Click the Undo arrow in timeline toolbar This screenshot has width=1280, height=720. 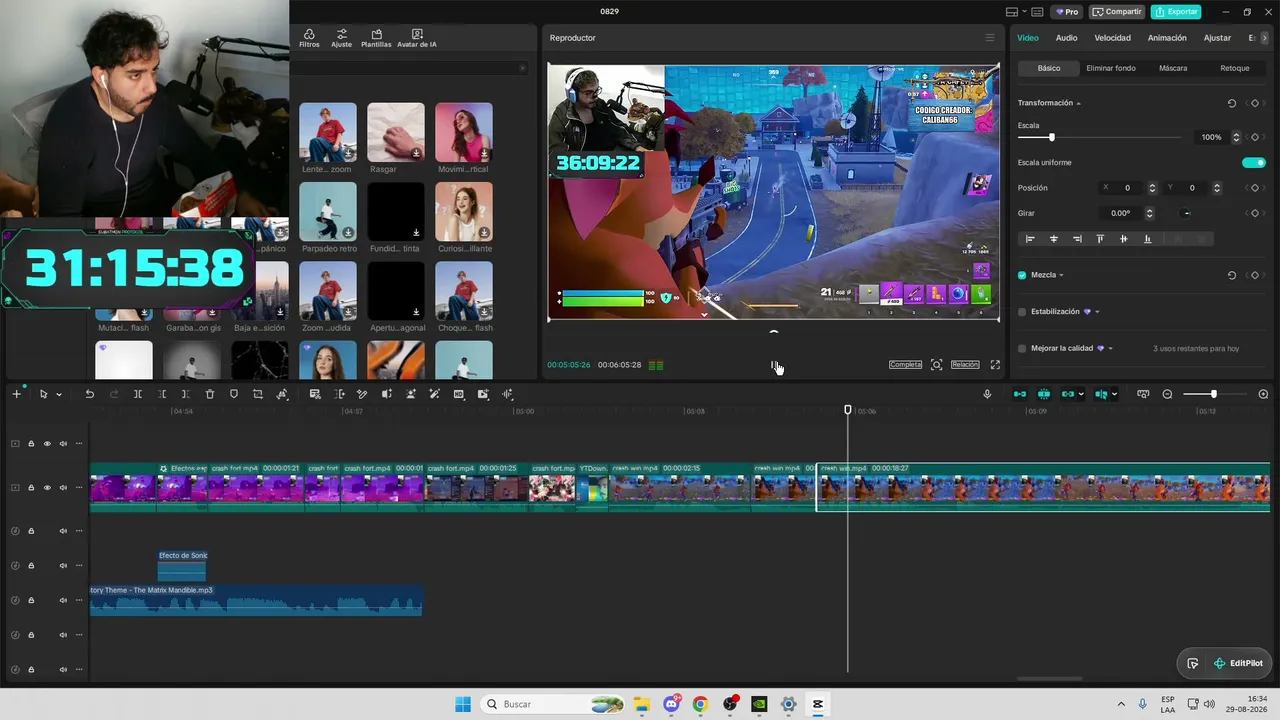click(x=89, y=394)
